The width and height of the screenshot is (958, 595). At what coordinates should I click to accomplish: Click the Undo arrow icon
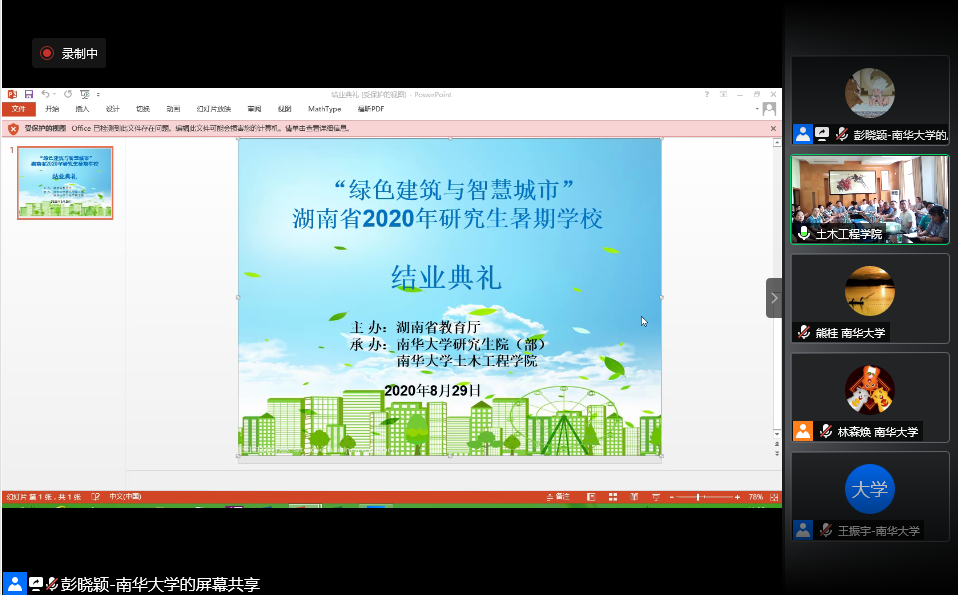46,94
